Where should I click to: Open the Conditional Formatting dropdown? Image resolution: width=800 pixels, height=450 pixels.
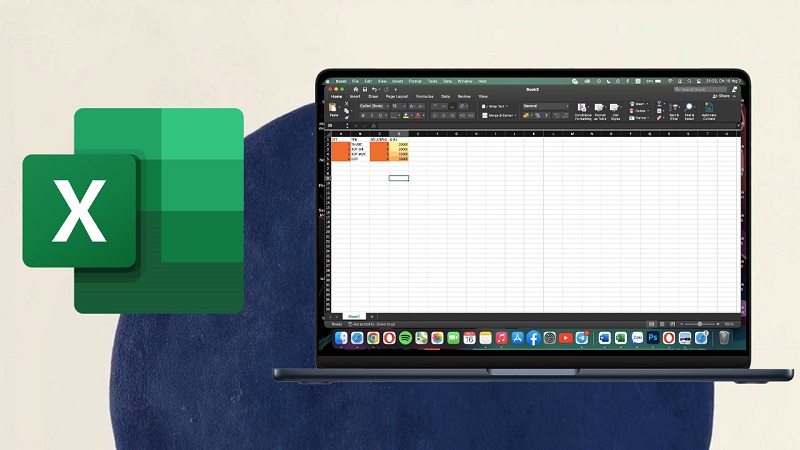(x=583, y=111)
